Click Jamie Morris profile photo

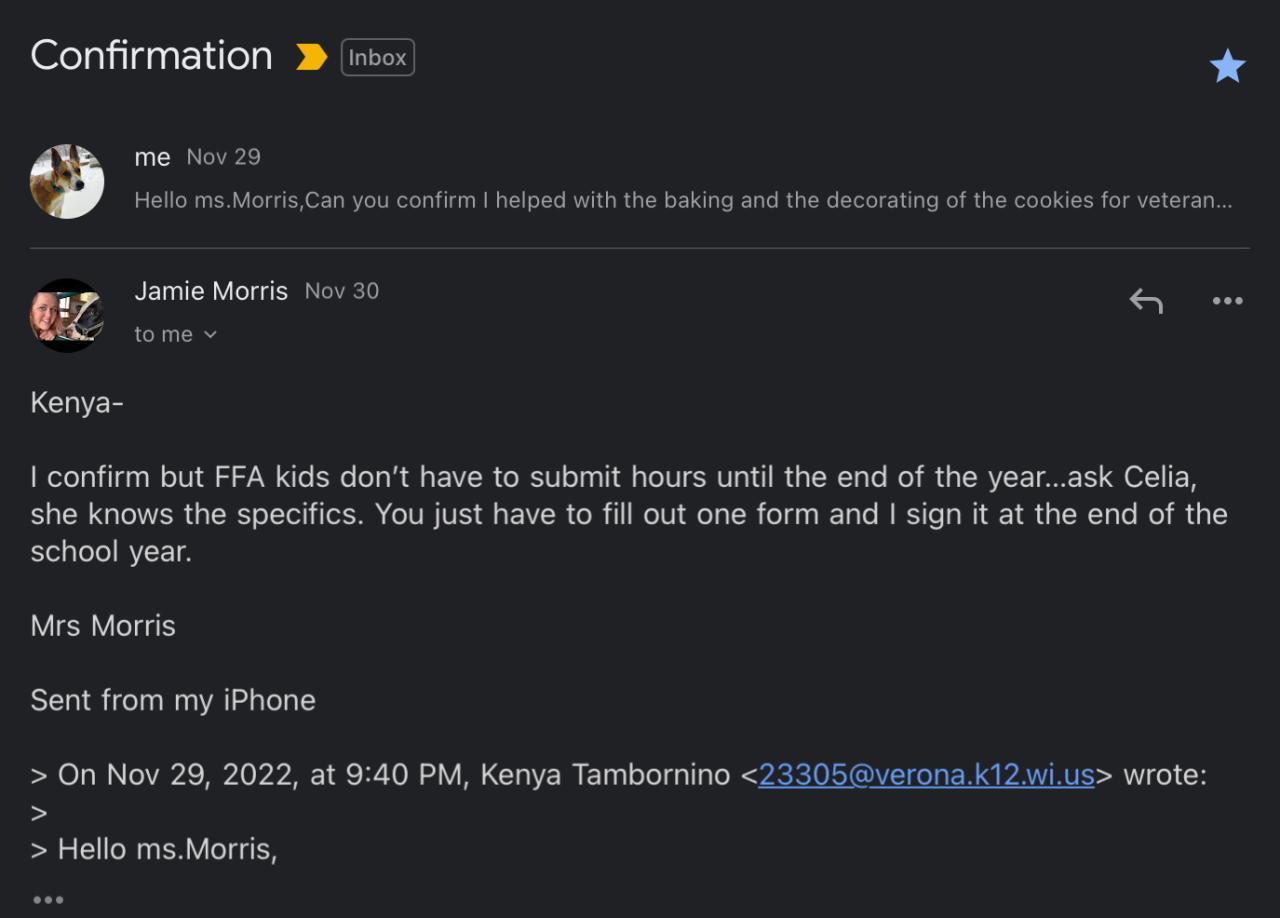pos(67,315)
